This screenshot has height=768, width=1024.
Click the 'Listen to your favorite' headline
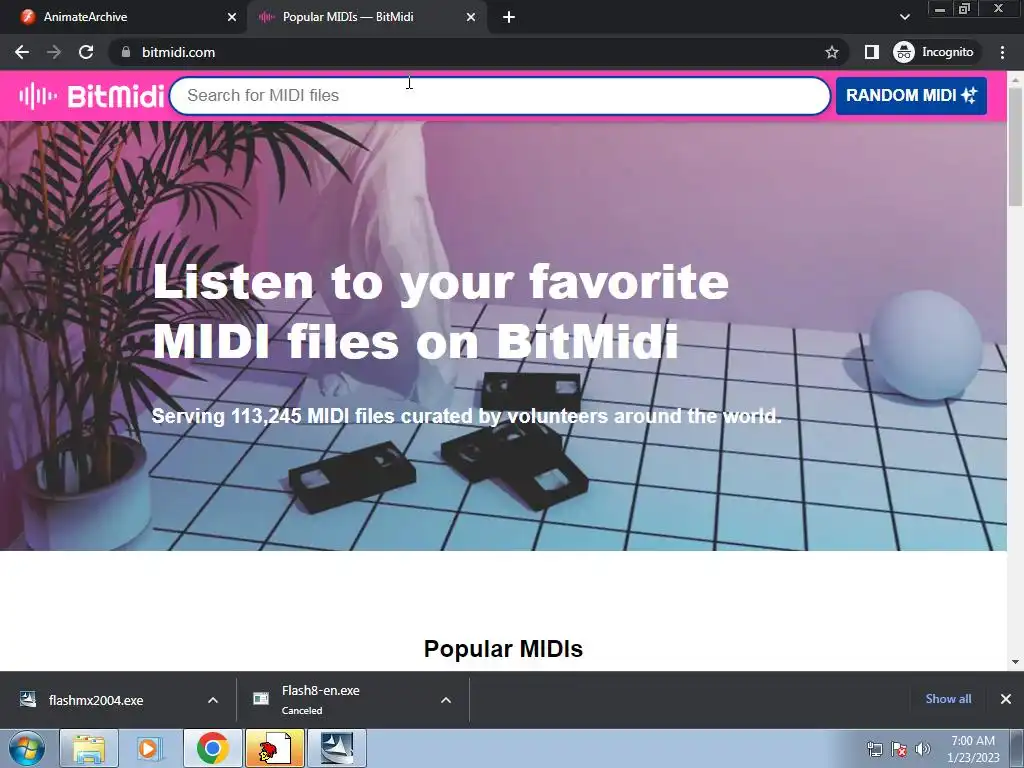point(440,282)
